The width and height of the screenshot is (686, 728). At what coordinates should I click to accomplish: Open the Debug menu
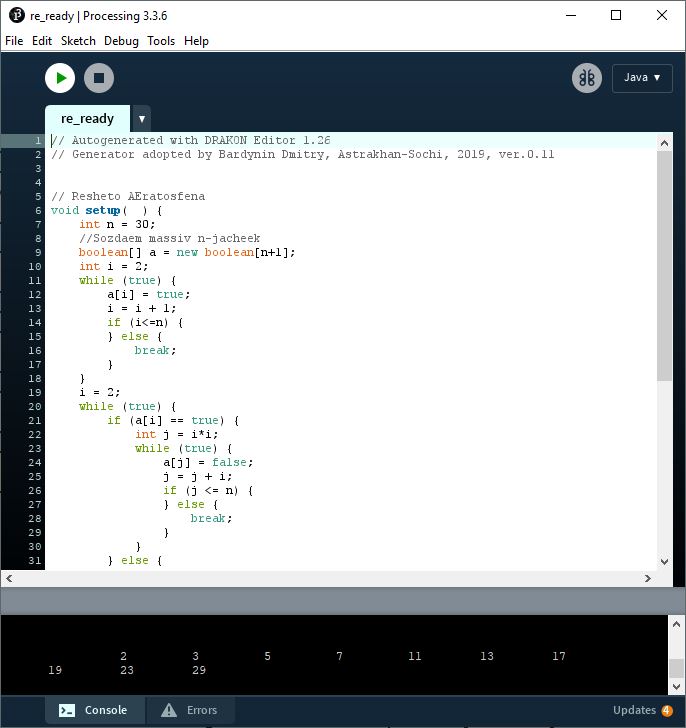pyautogui.click(x=121, y=41)
